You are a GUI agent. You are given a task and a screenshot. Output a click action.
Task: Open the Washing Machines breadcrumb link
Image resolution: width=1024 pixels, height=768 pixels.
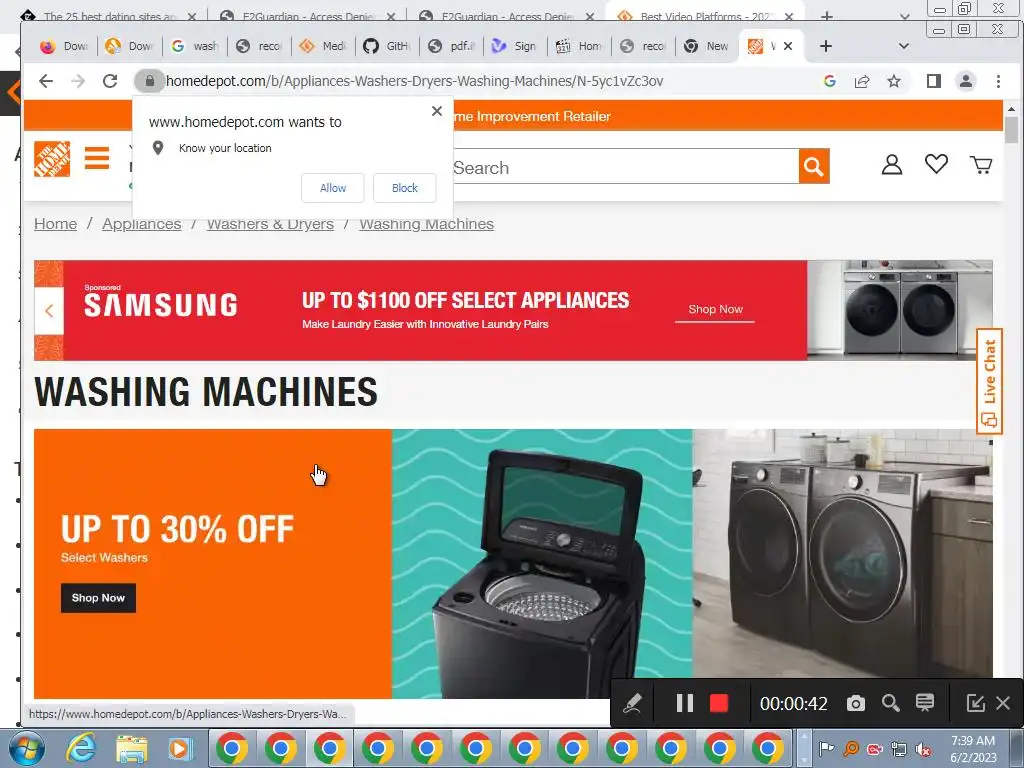coord(426,224)
